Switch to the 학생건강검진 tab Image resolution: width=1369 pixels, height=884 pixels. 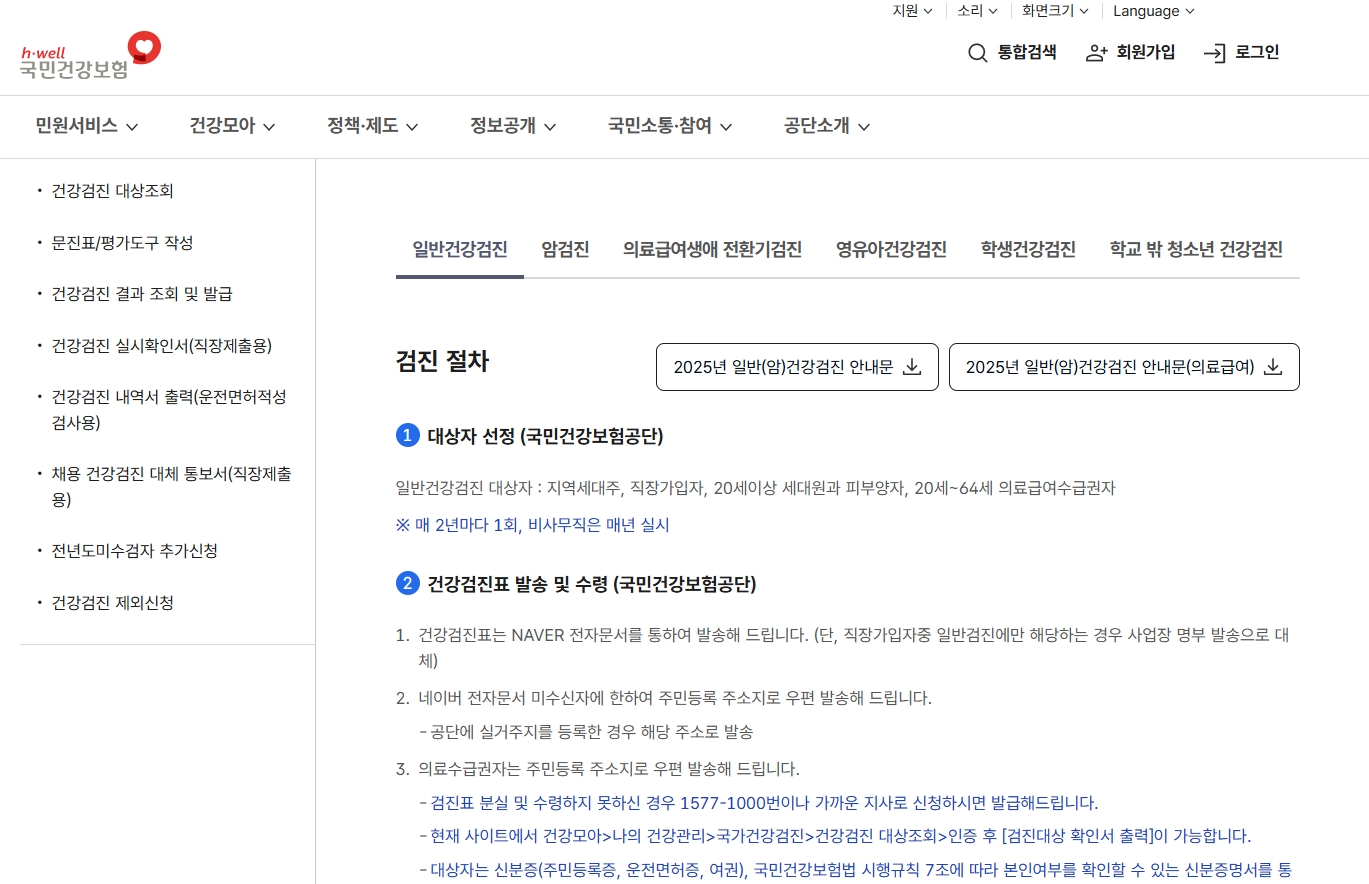(1029, 249)
